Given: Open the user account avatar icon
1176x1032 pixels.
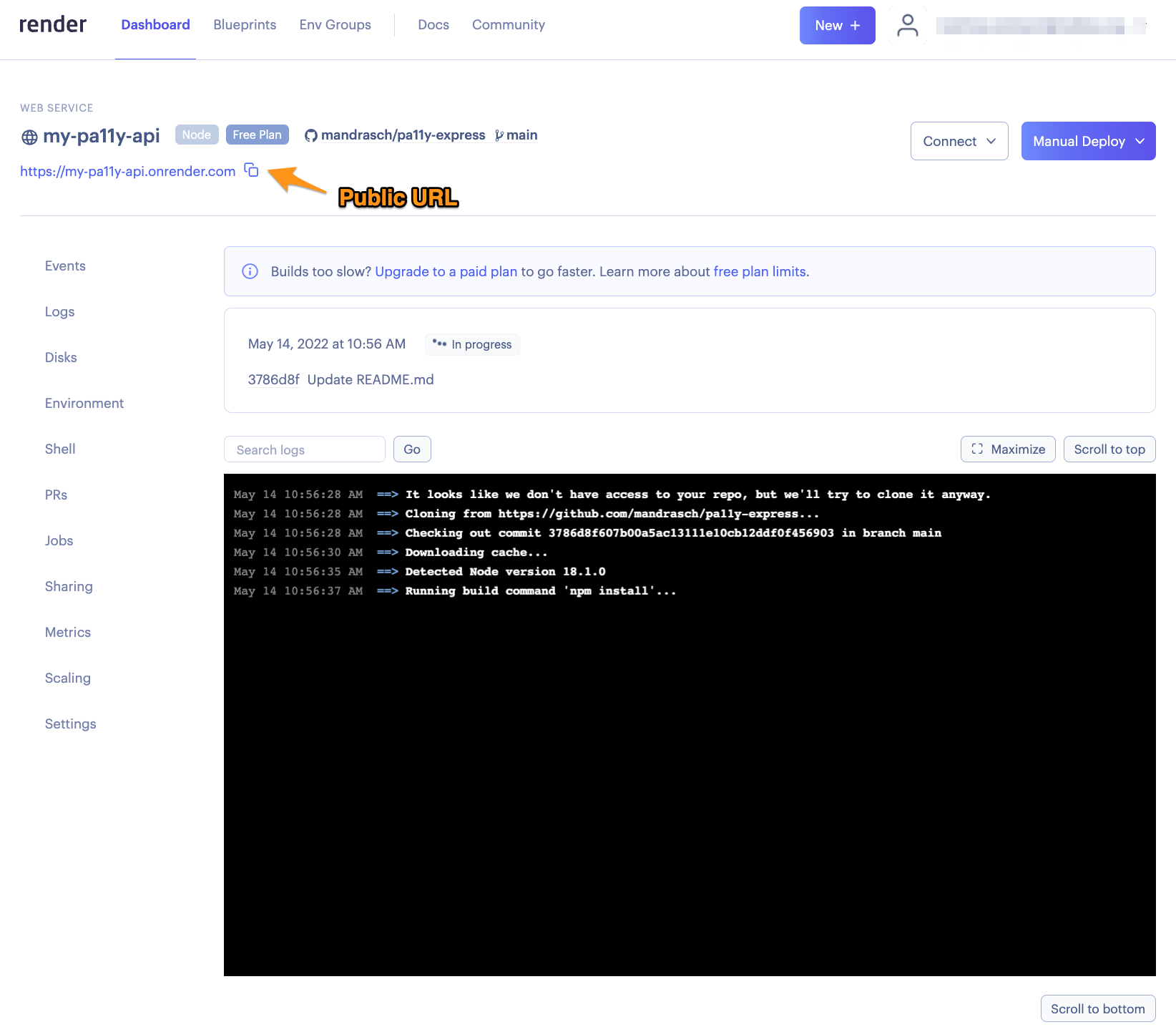Looking at the screenshot, I should click(908, 26).
